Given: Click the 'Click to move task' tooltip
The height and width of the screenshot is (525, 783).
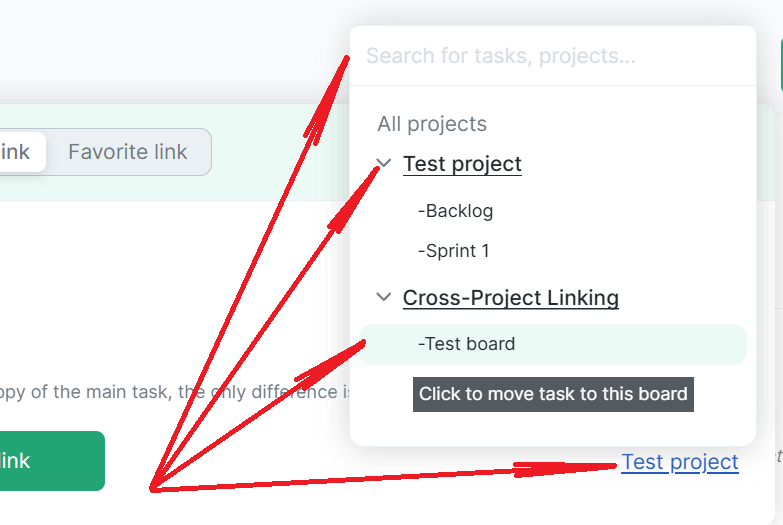Looking at the screenshot, I should [x=553, y=394].
